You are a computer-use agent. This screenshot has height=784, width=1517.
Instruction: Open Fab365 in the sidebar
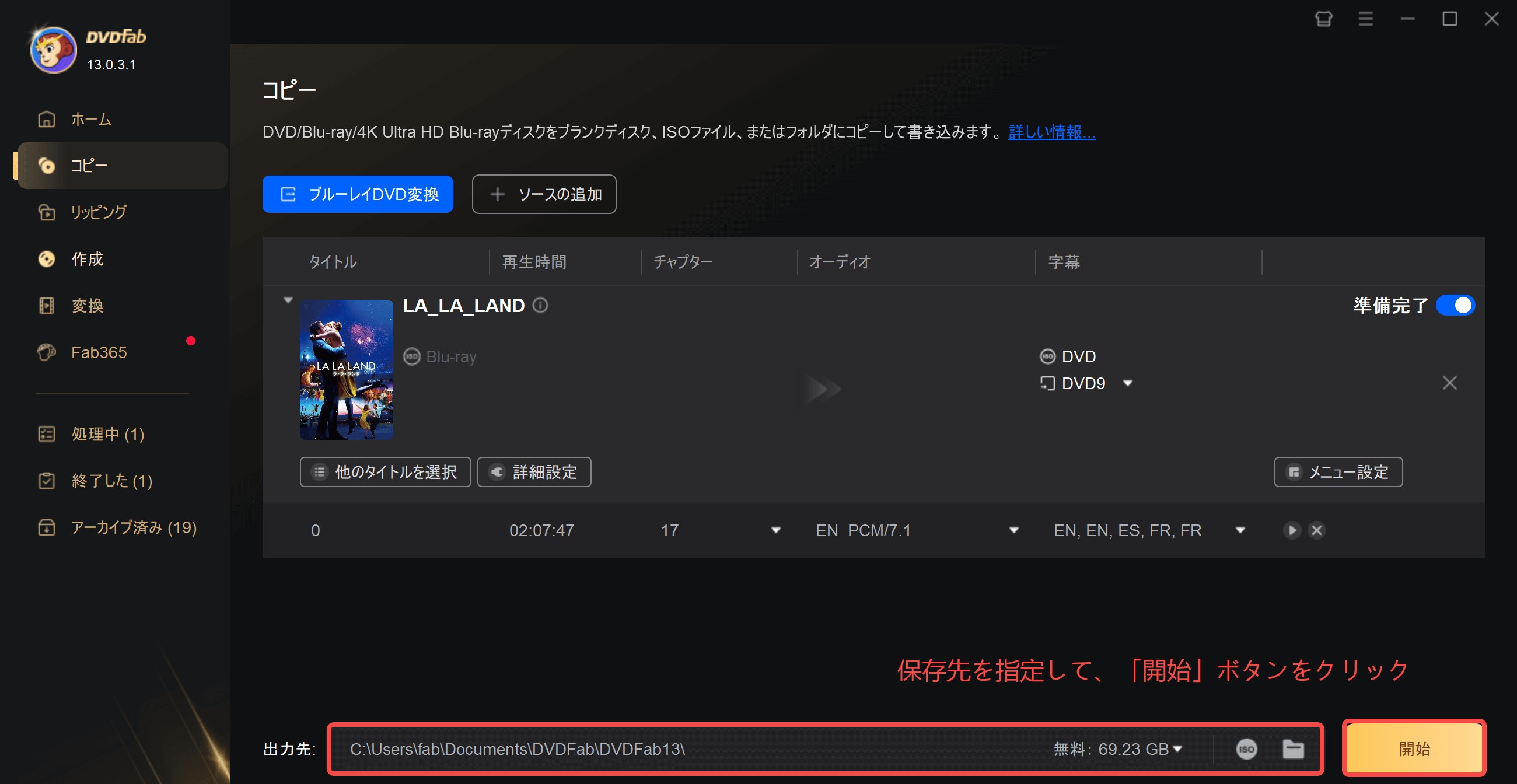[99, 352]
